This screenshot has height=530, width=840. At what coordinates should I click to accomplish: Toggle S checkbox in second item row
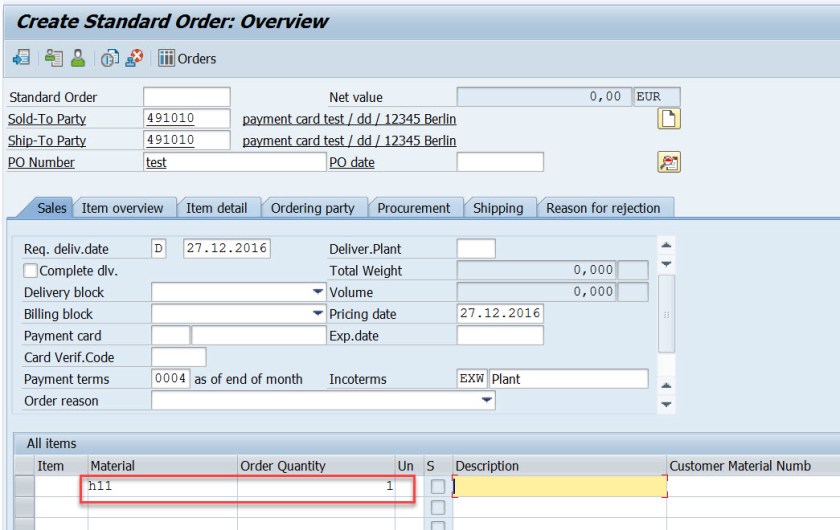(x=438, y=507)
